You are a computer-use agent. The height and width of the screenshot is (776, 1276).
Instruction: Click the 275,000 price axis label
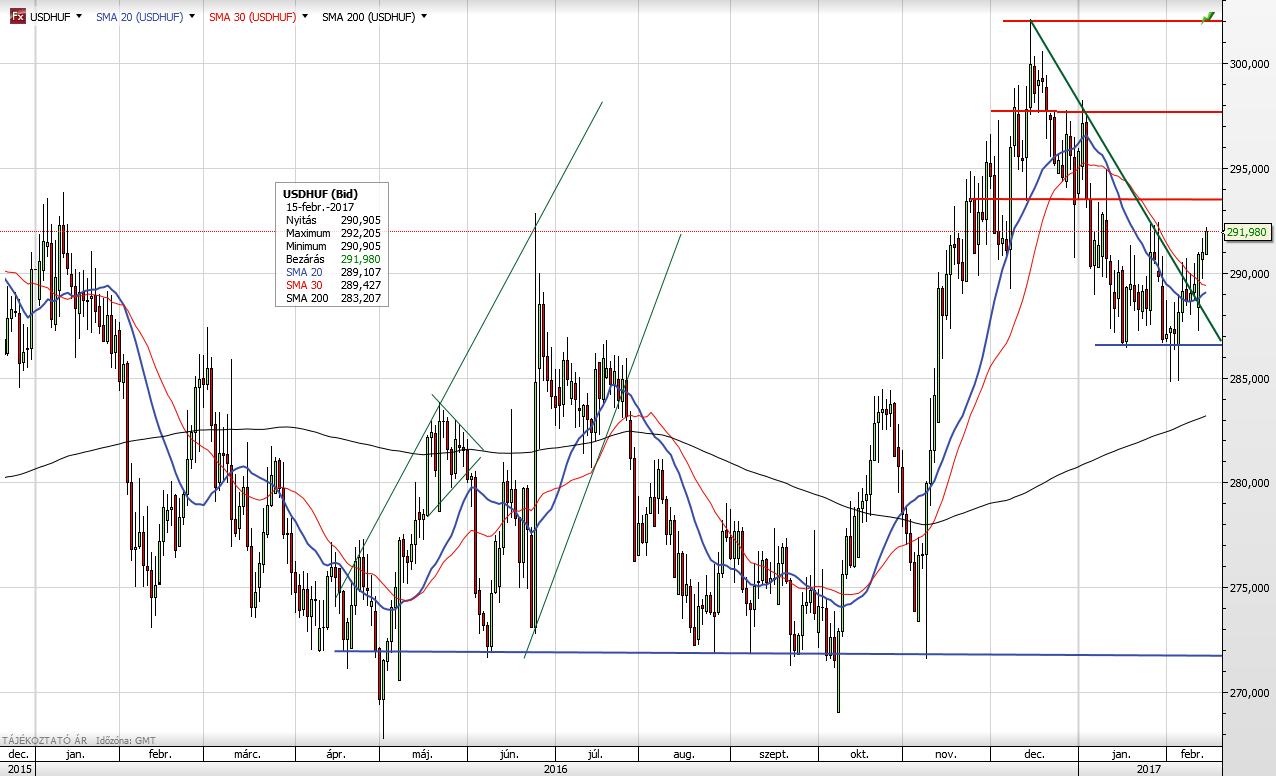(1250, 588)
